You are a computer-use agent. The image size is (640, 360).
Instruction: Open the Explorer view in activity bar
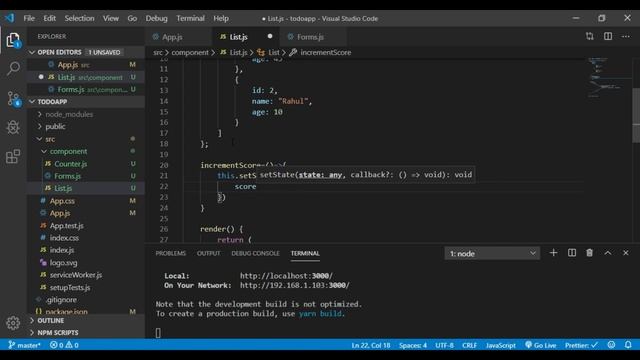tap(13, 40)
